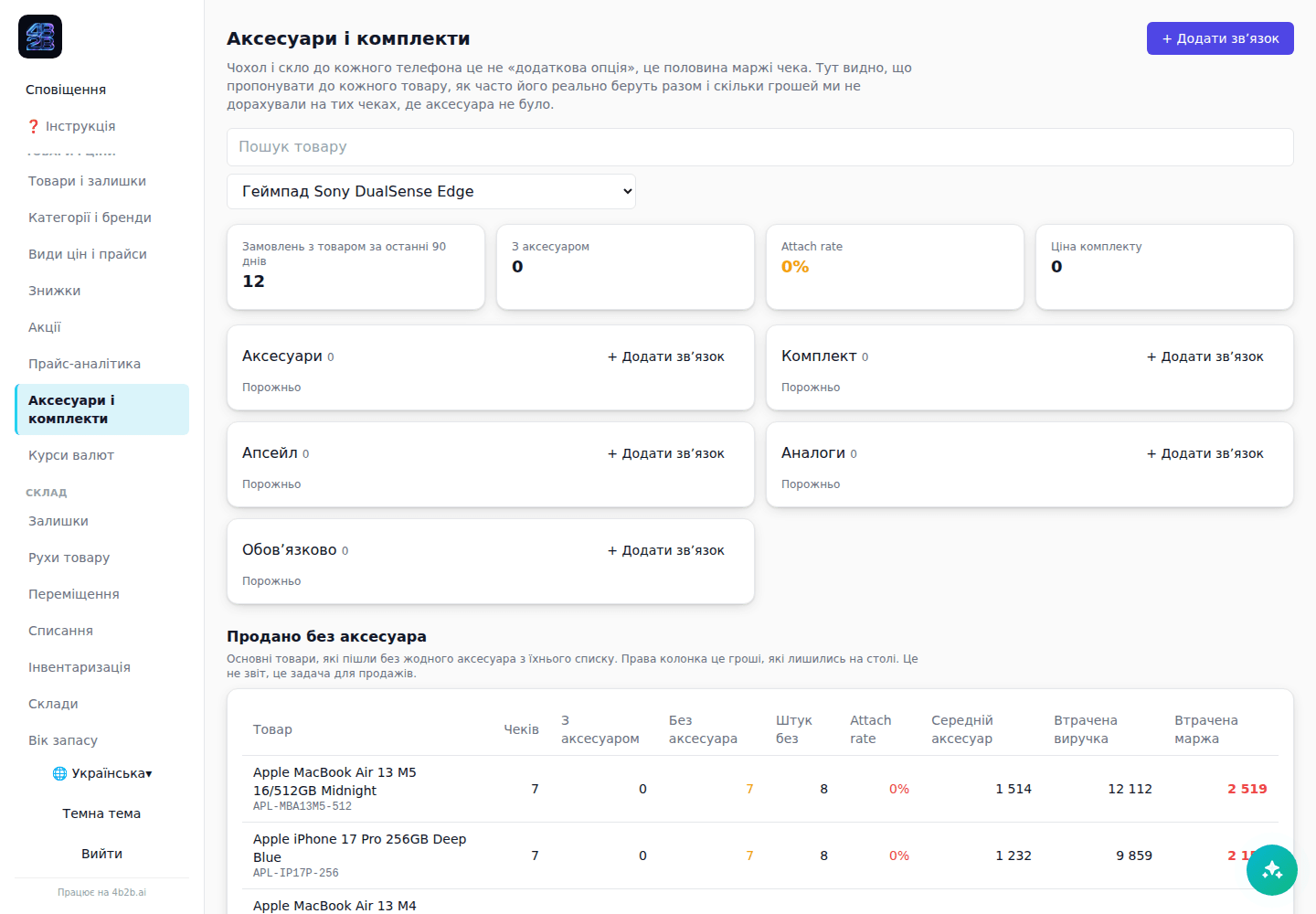Click lost revenue value 9 859
The height and width of the screenshot is (914, 1316).
click(1134, 856)
